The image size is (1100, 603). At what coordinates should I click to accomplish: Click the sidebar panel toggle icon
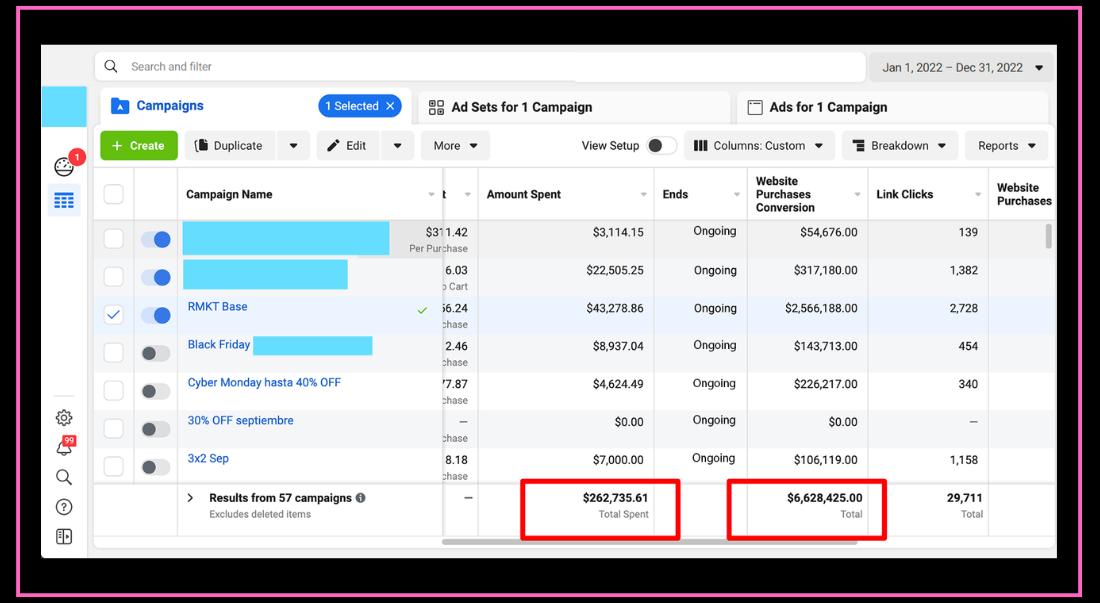pos(64,537)
